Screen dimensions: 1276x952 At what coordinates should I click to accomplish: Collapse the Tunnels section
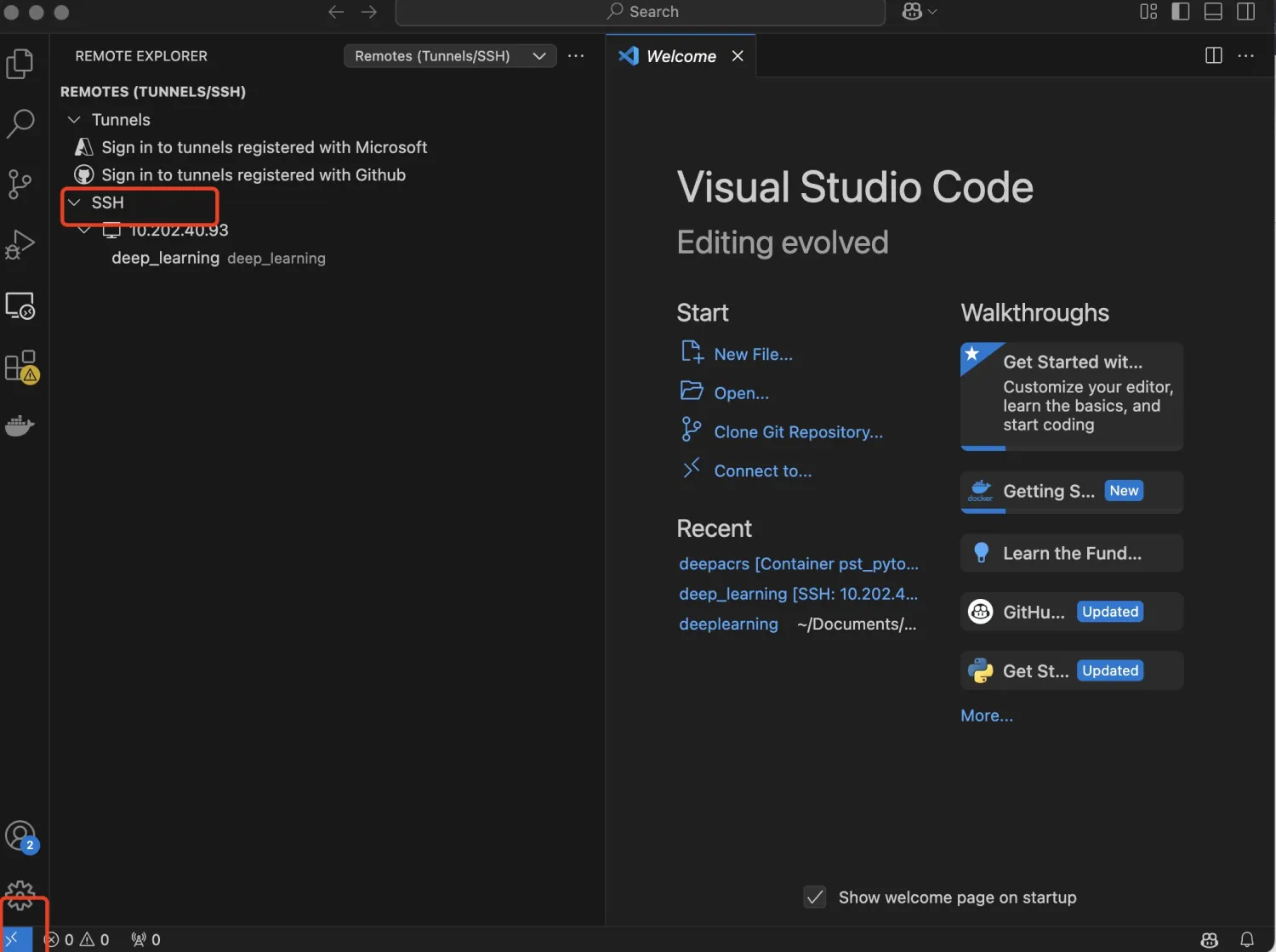[x=74, y=119]
